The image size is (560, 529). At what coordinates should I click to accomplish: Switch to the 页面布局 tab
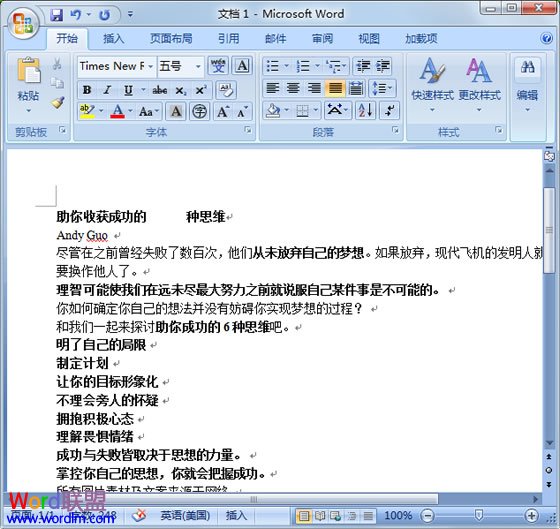point(171,38)
